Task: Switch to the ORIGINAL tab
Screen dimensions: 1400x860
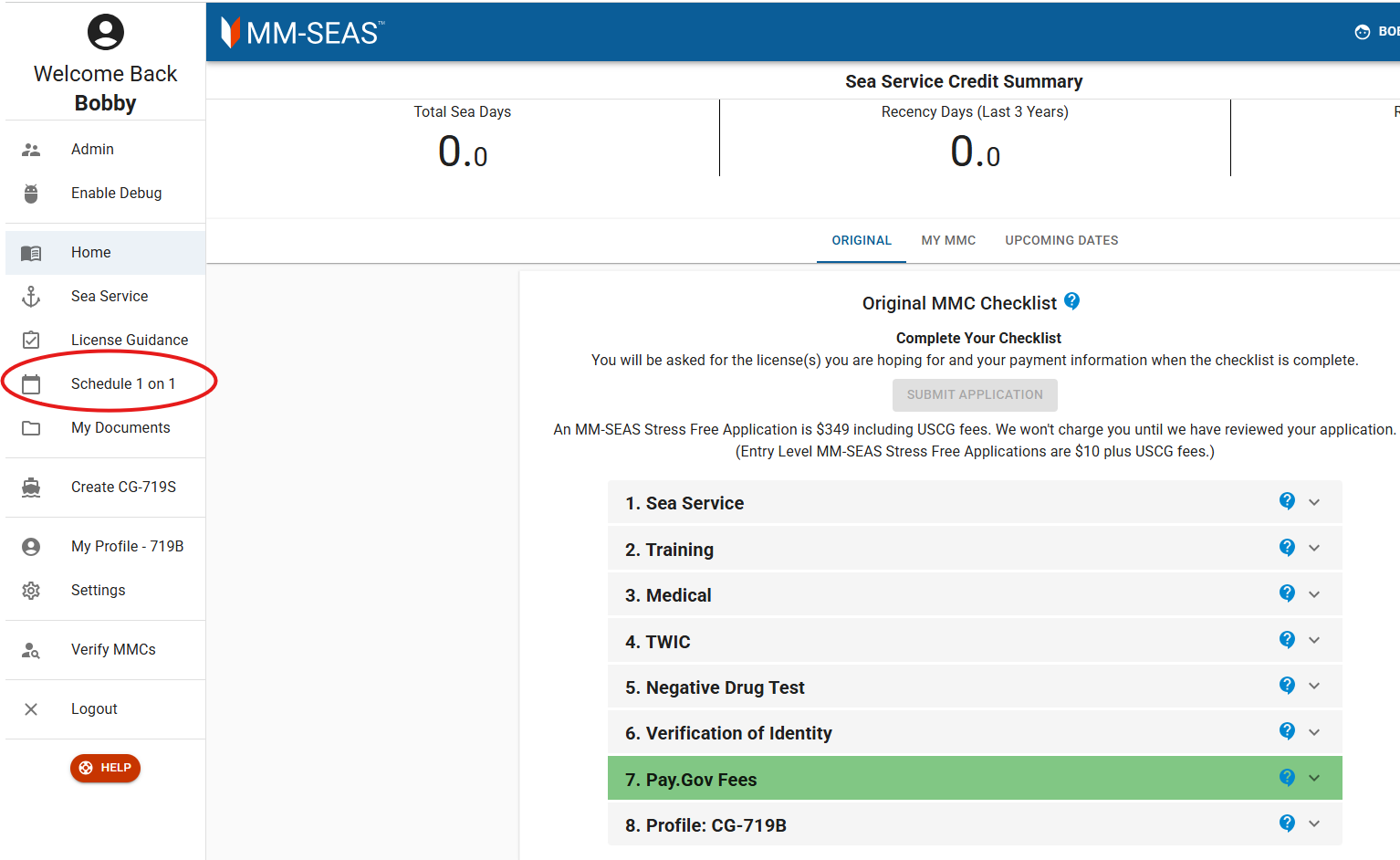Action: pyautogui.click(x=862, y=241)
